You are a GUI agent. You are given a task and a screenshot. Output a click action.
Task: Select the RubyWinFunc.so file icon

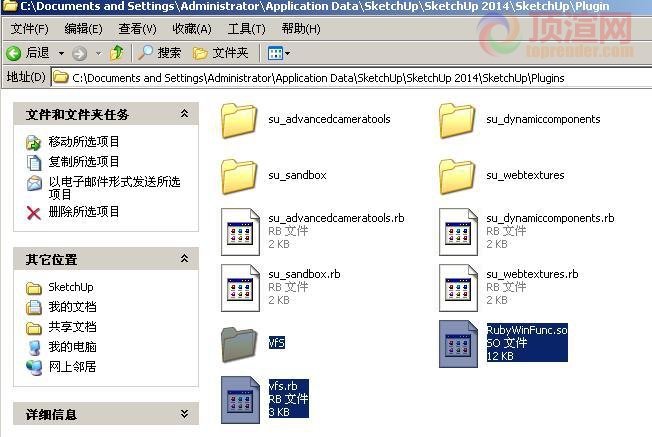click(458, 344)
